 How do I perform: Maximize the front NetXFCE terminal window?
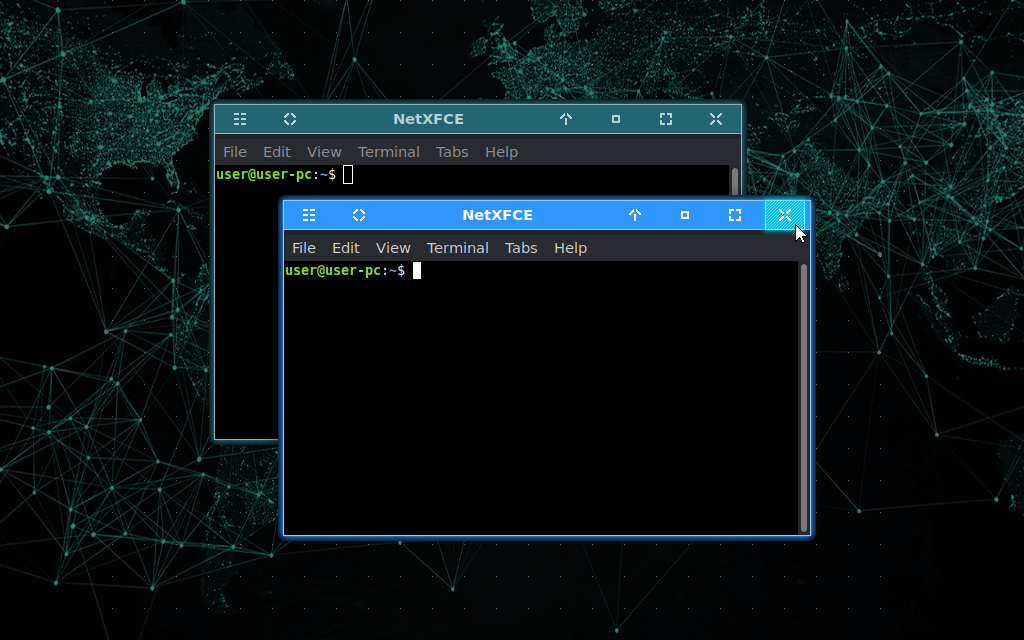coord(735,215)
